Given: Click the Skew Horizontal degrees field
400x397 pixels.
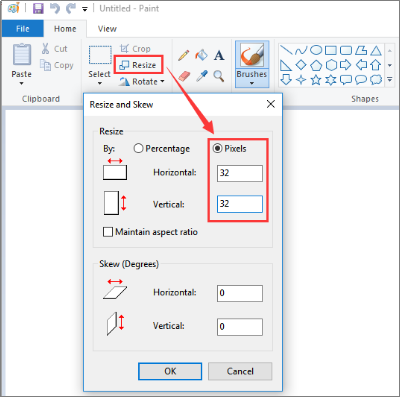Looking at the screenshot, I should 240,293.
